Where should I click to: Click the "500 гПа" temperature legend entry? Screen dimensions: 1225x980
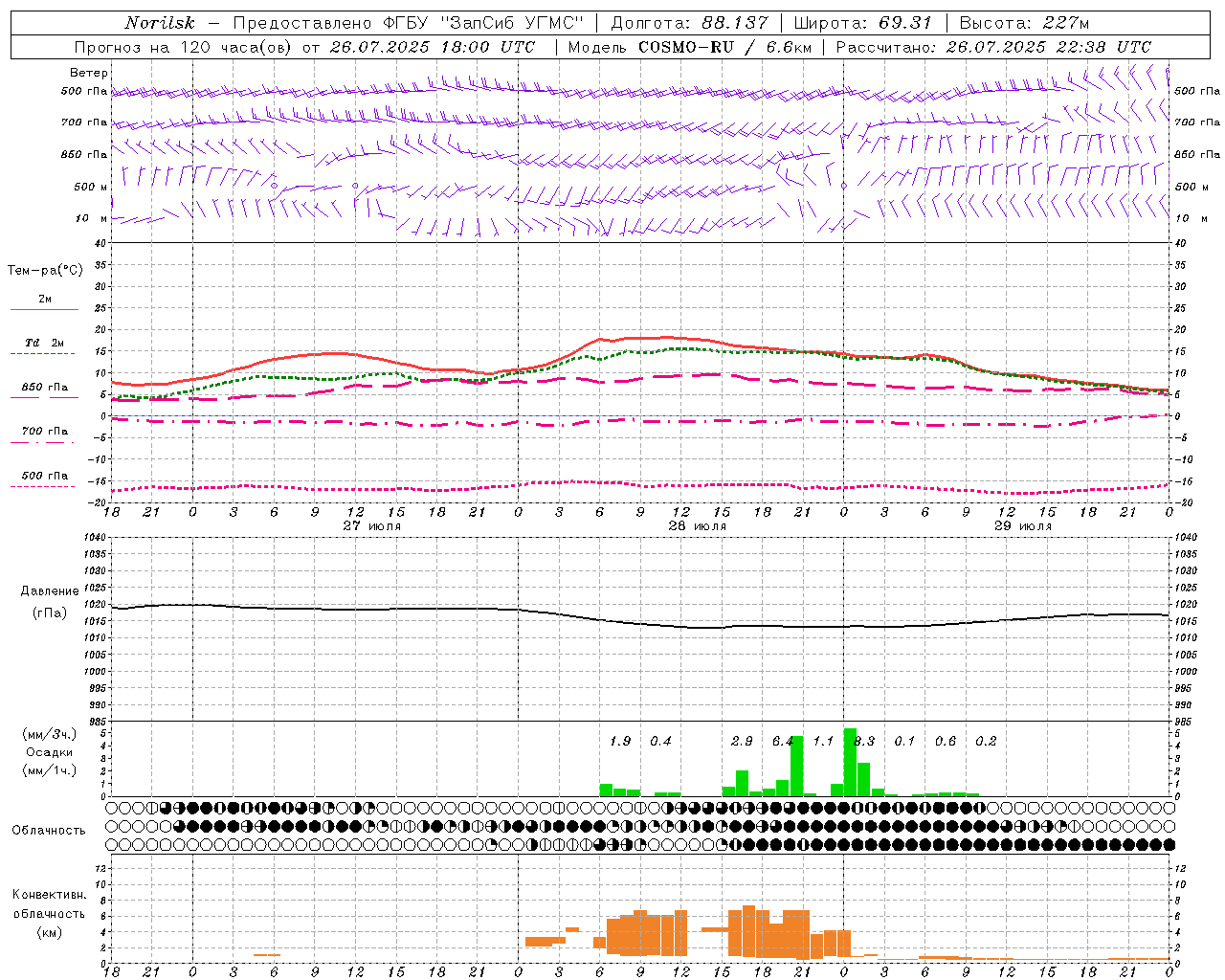[x=45, y=476]
